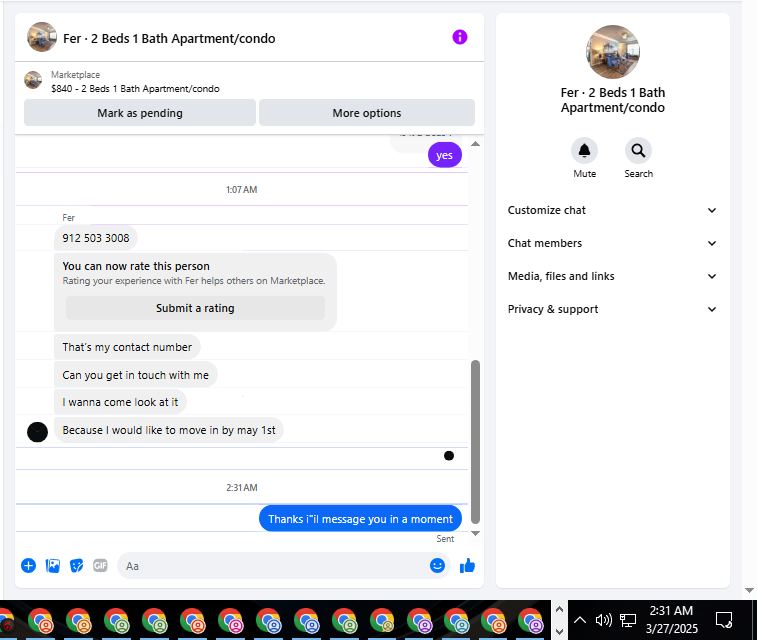Submit a rating for Fer
757x640 pixels.
click(195, 308)
